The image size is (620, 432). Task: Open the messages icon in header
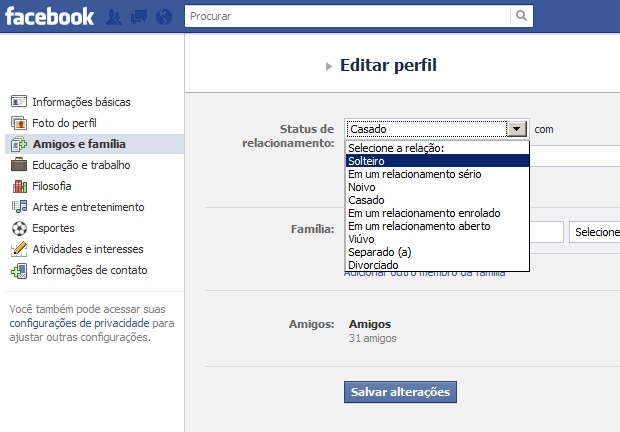[139, 17]
